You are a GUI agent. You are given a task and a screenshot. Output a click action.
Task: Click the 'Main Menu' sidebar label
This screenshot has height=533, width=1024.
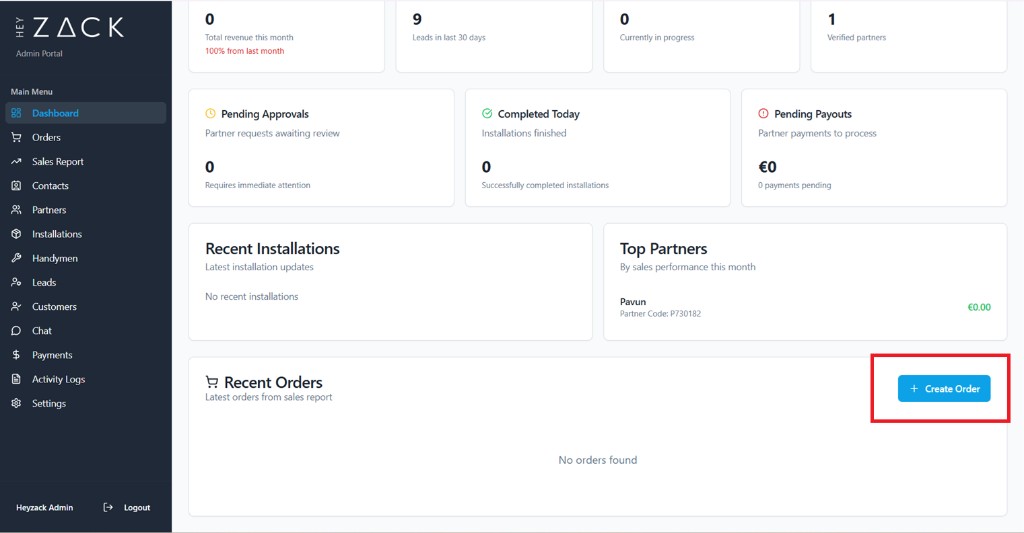tap(31, 91)
